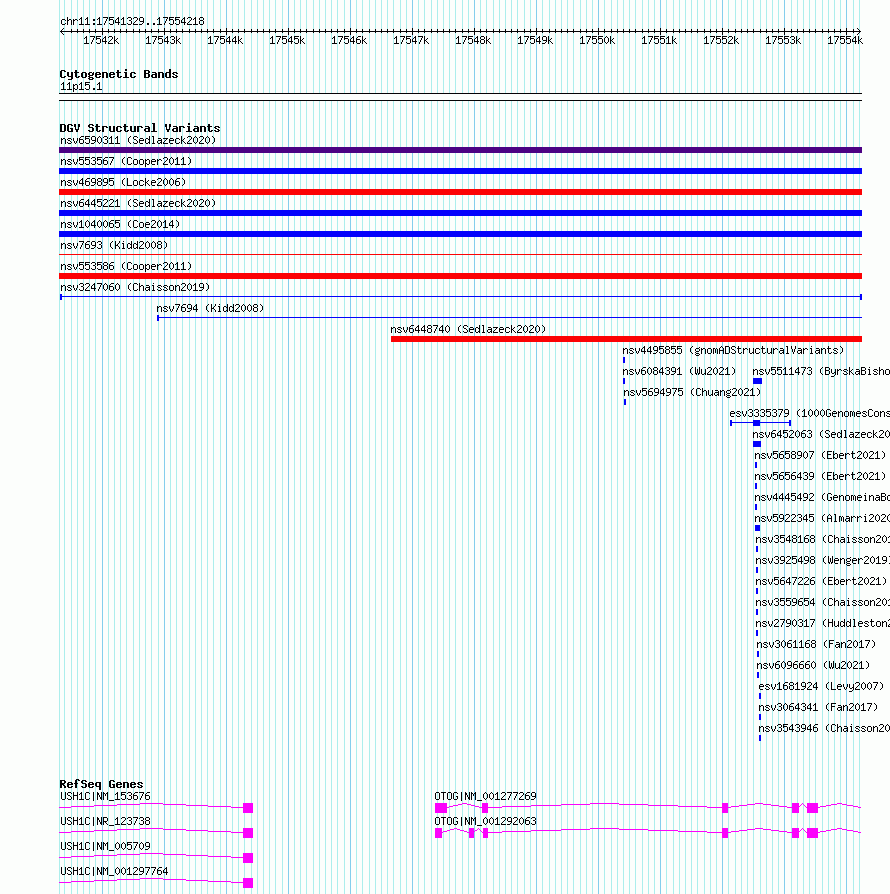890x894 pixels.
Task: Click the 17548k ruler tick label
Action: pos(473,40)
